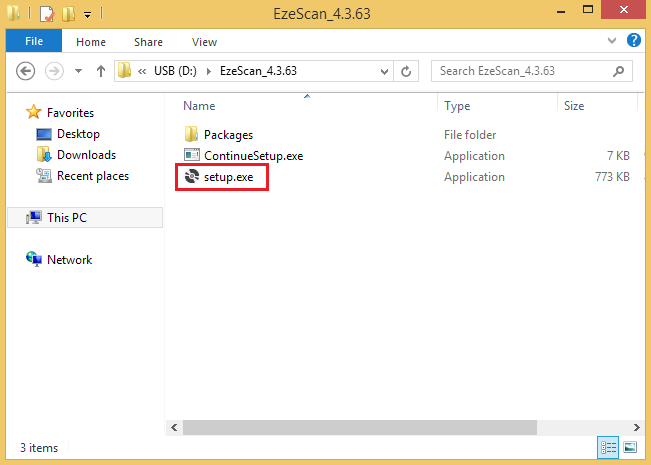Open the File menu tab

point(33,42)
